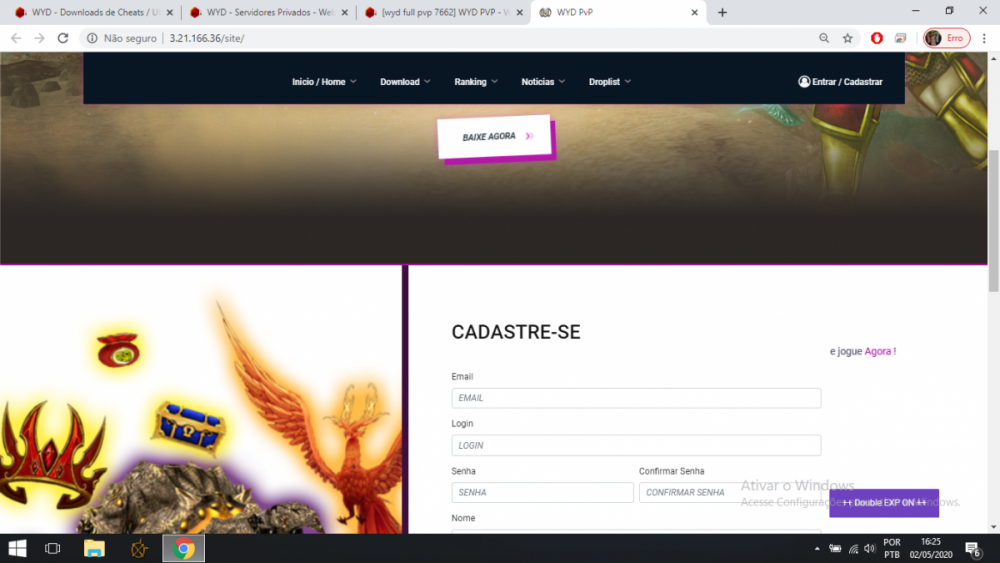
Task: Open the Ranking menu
Action: click(x=476, y=82)
